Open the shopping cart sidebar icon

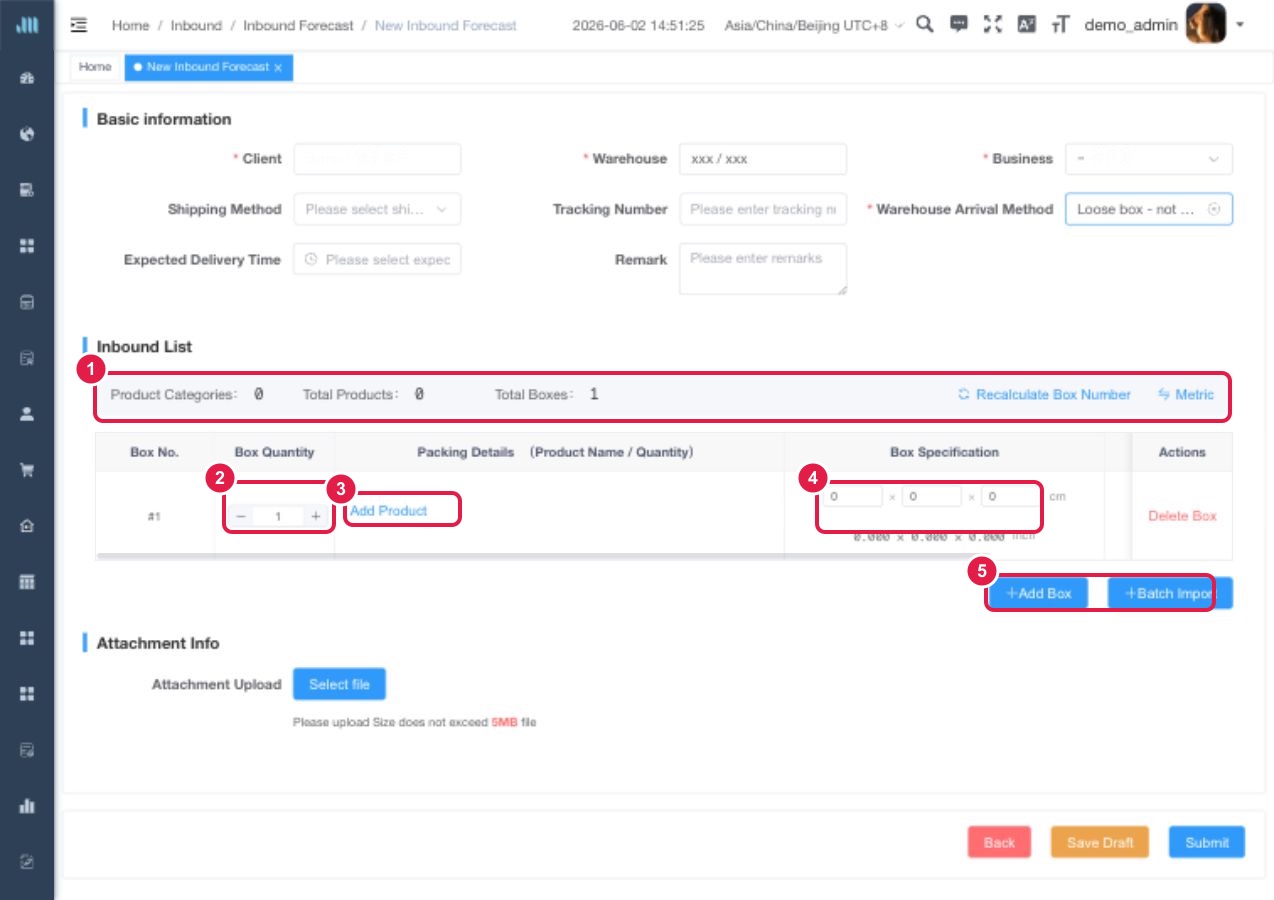coord(28,470)
